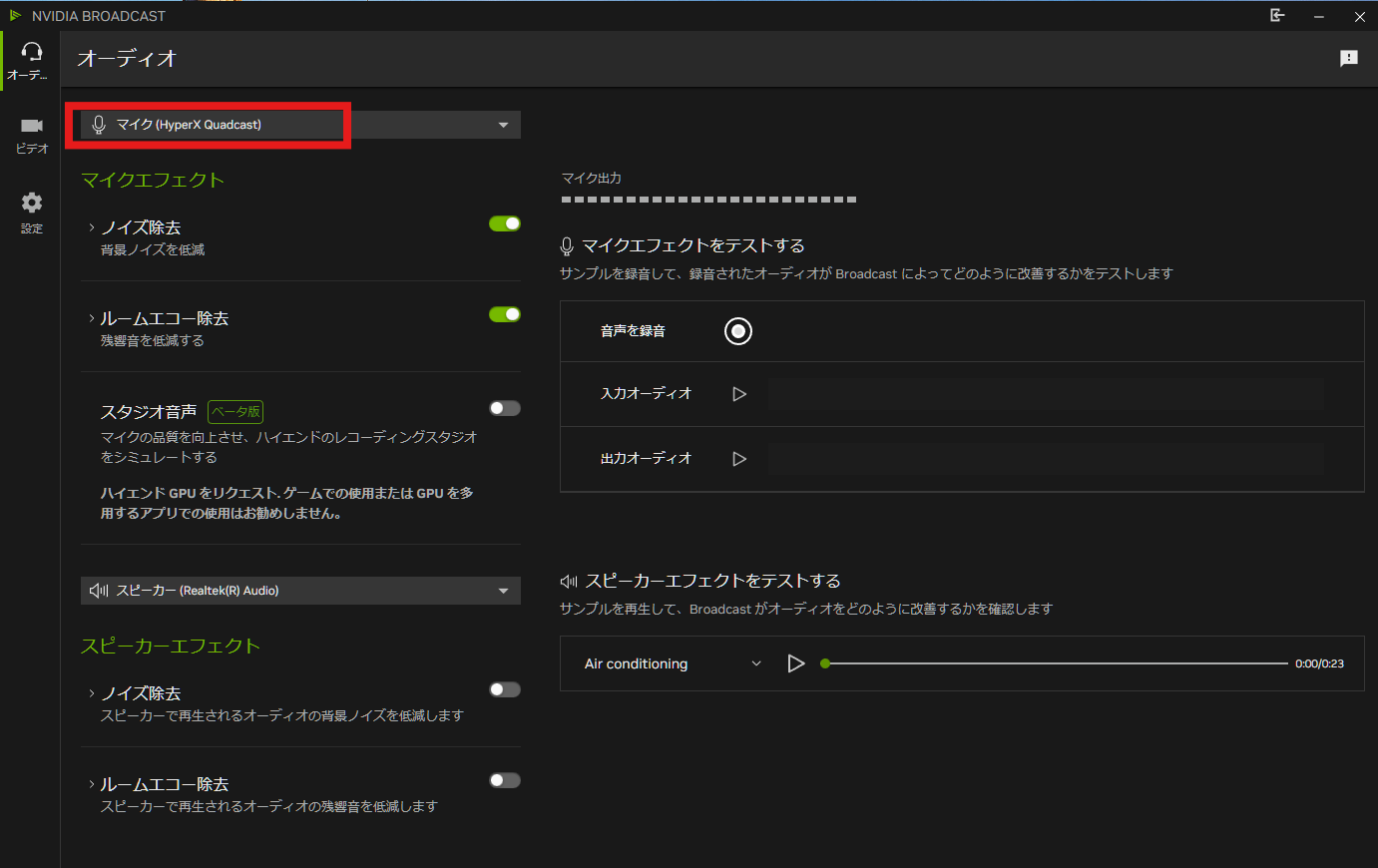Open スピーカー (Realtek(R) Audio) dropdown
The height and width of the screenshot is (868, 1378).
coord(300,591)
